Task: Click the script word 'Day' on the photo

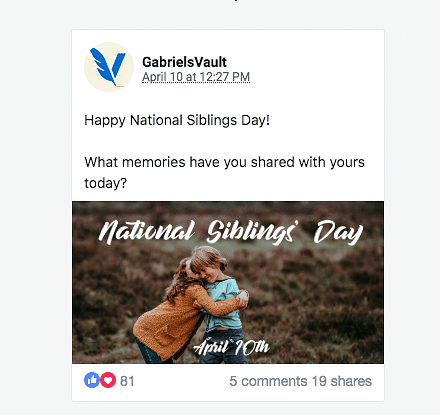Action: (x=338, y=233)
